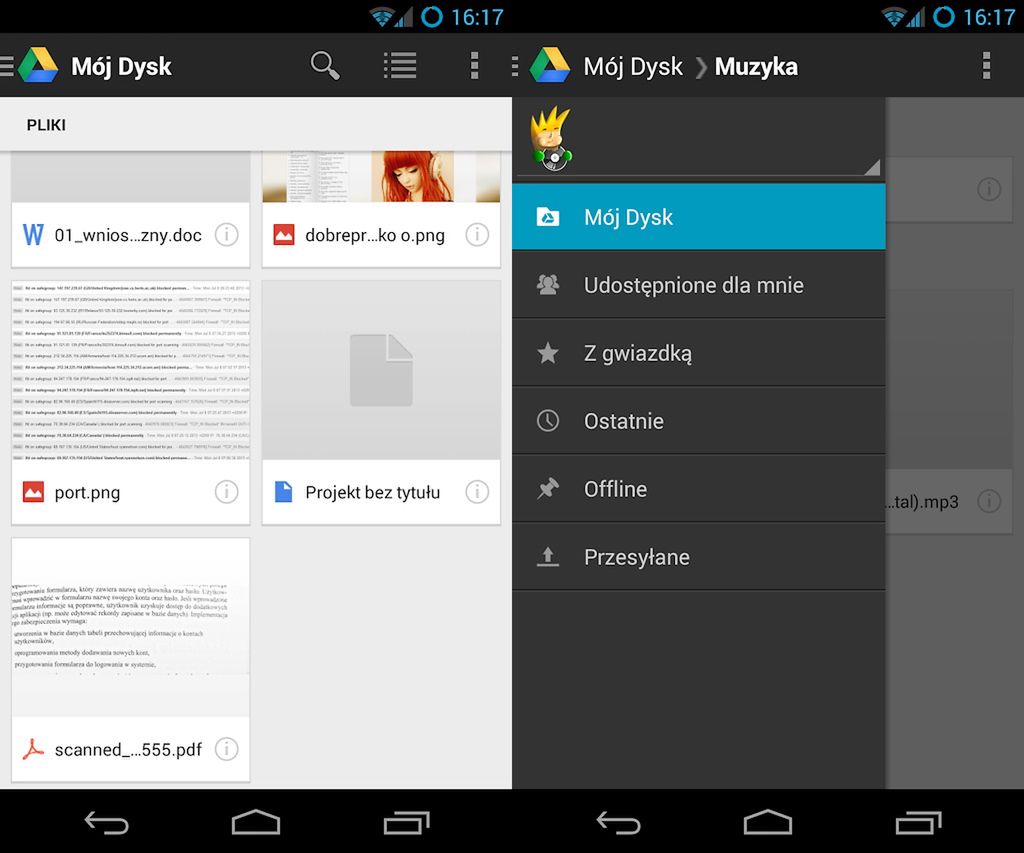
Task: Tap Android home button on right screen
Action: 767,822
